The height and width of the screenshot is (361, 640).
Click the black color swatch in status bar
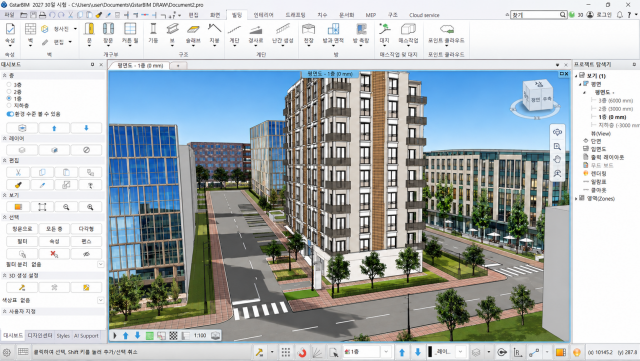430,352
